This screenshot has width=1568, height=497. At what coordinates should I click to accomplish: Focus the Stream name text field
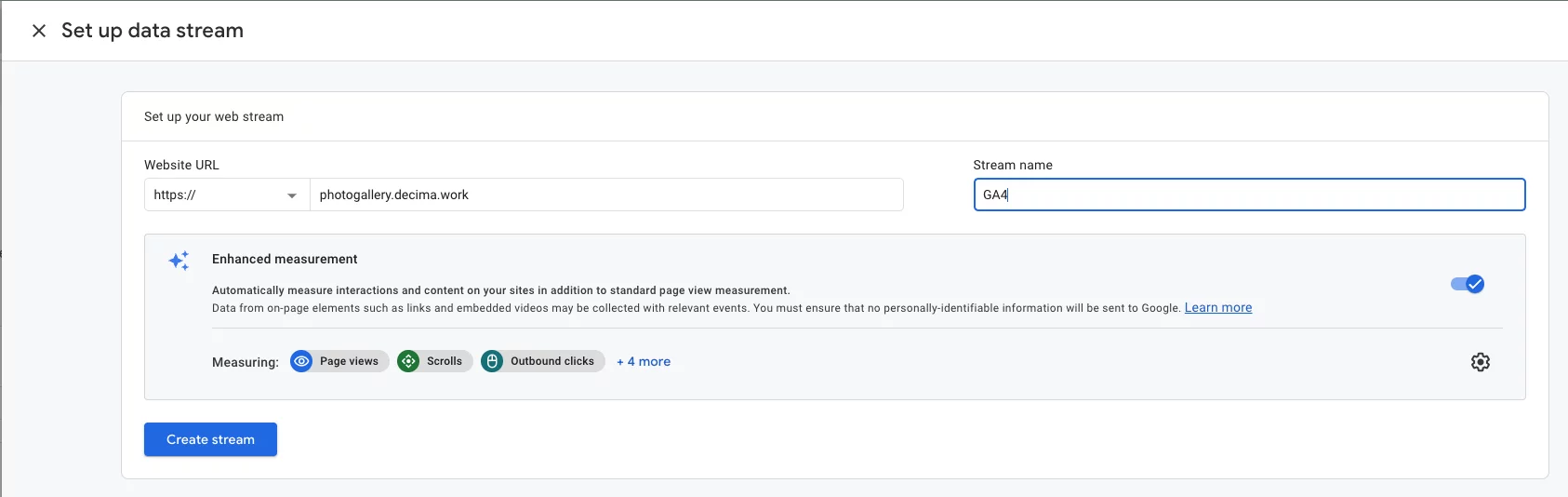1248,195
